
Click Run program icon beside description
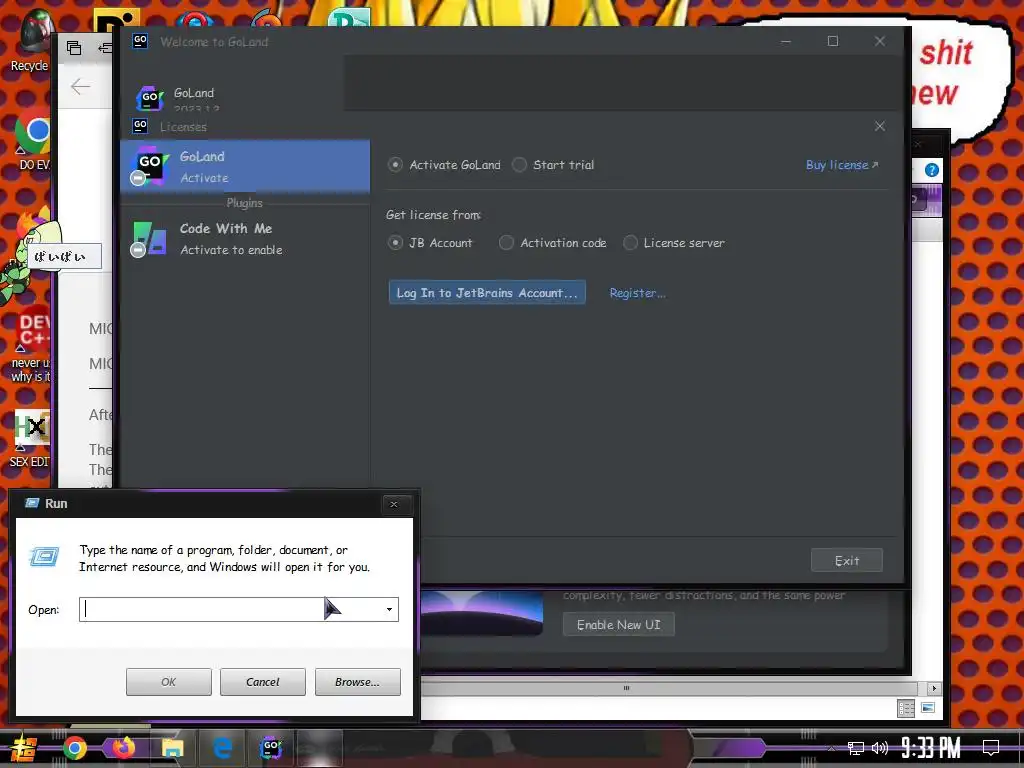click(44, 556)
